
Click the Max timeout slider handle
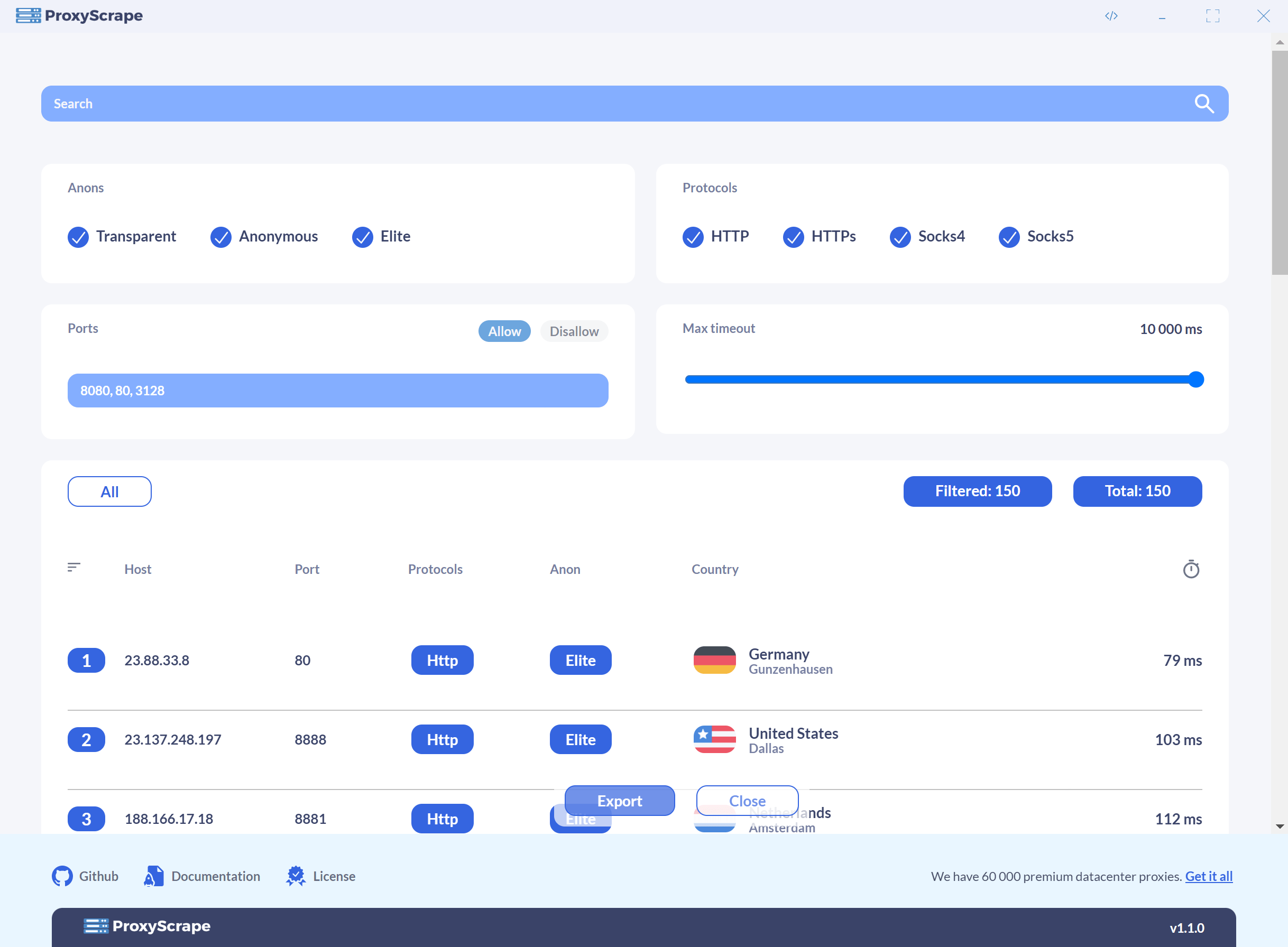tap(1195, 379)
